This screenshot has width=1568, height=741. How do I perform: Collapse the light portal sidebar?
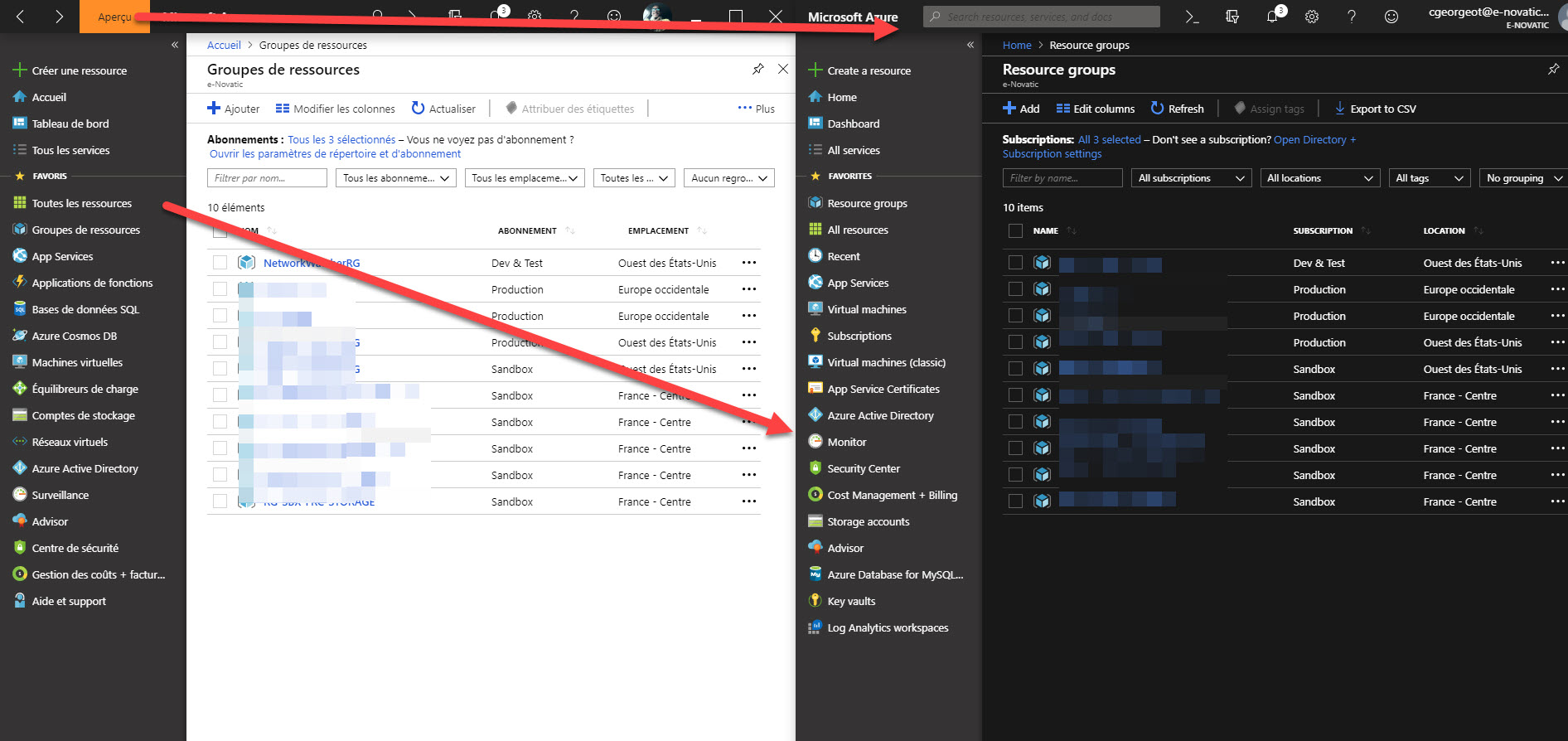click(175, 45)
